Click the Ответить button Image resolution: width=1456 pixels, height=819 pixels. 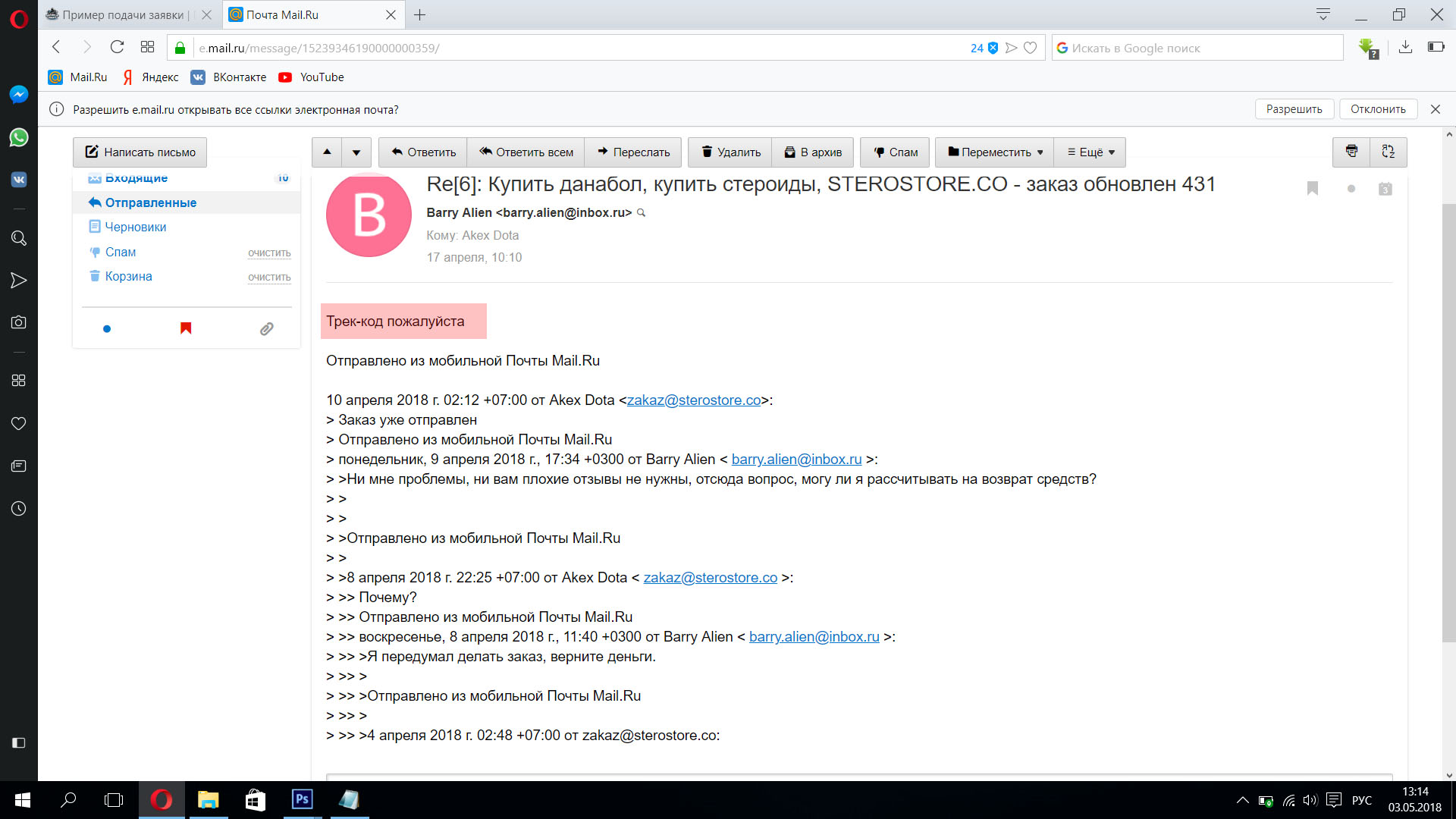(422, 152)
